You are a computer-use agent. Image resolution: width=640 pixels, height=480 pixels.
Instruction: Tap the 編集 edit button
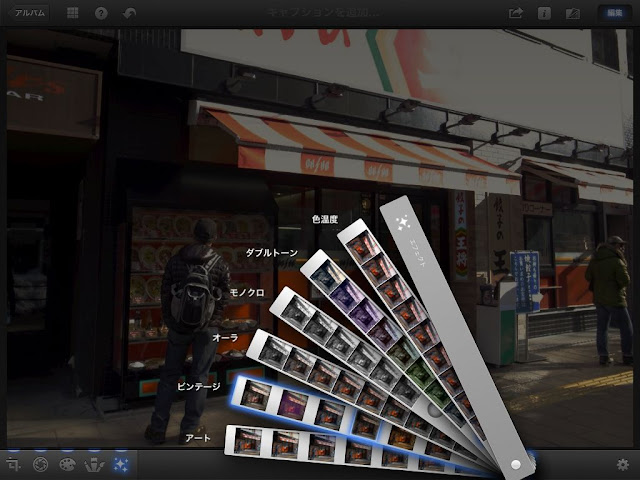614,13
